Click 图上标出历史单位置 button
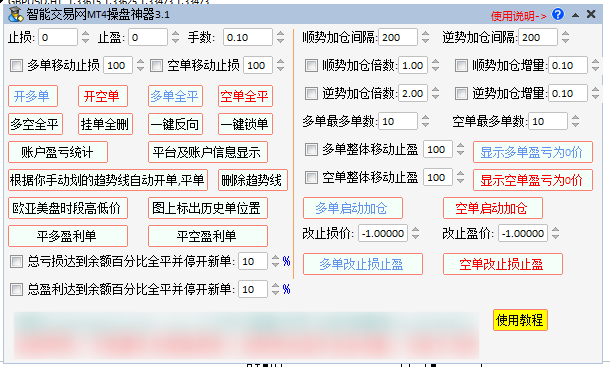The width and height of the screenshot is (610, 367). 208,208
